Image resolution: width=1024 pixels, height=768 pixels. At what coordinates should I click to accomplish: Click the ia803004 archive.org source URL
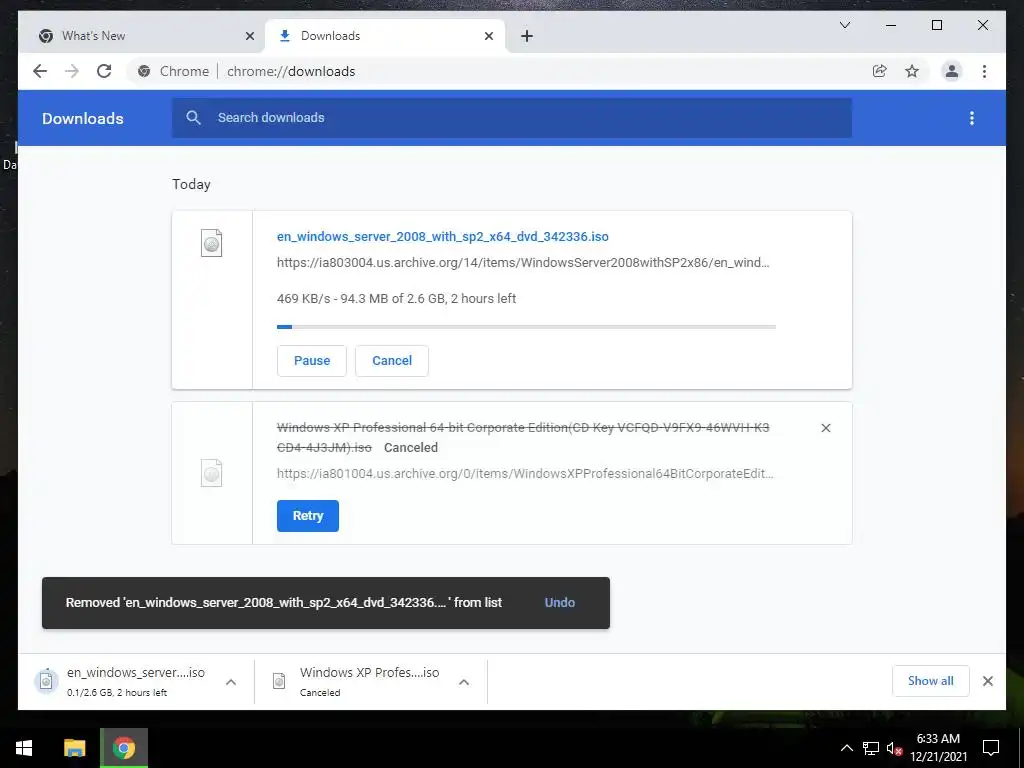click(x=523, y=263)
